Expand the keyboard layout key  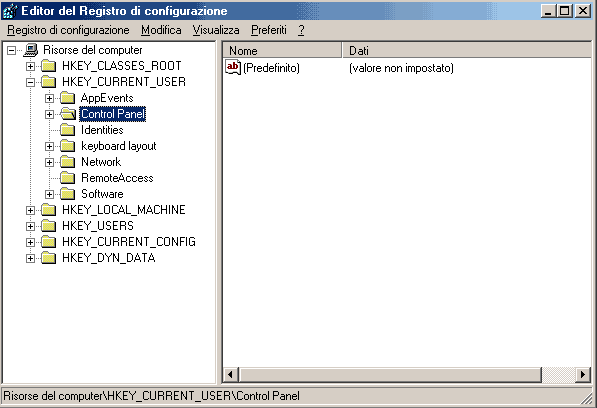pyautogui.click(x=49, y=146)
